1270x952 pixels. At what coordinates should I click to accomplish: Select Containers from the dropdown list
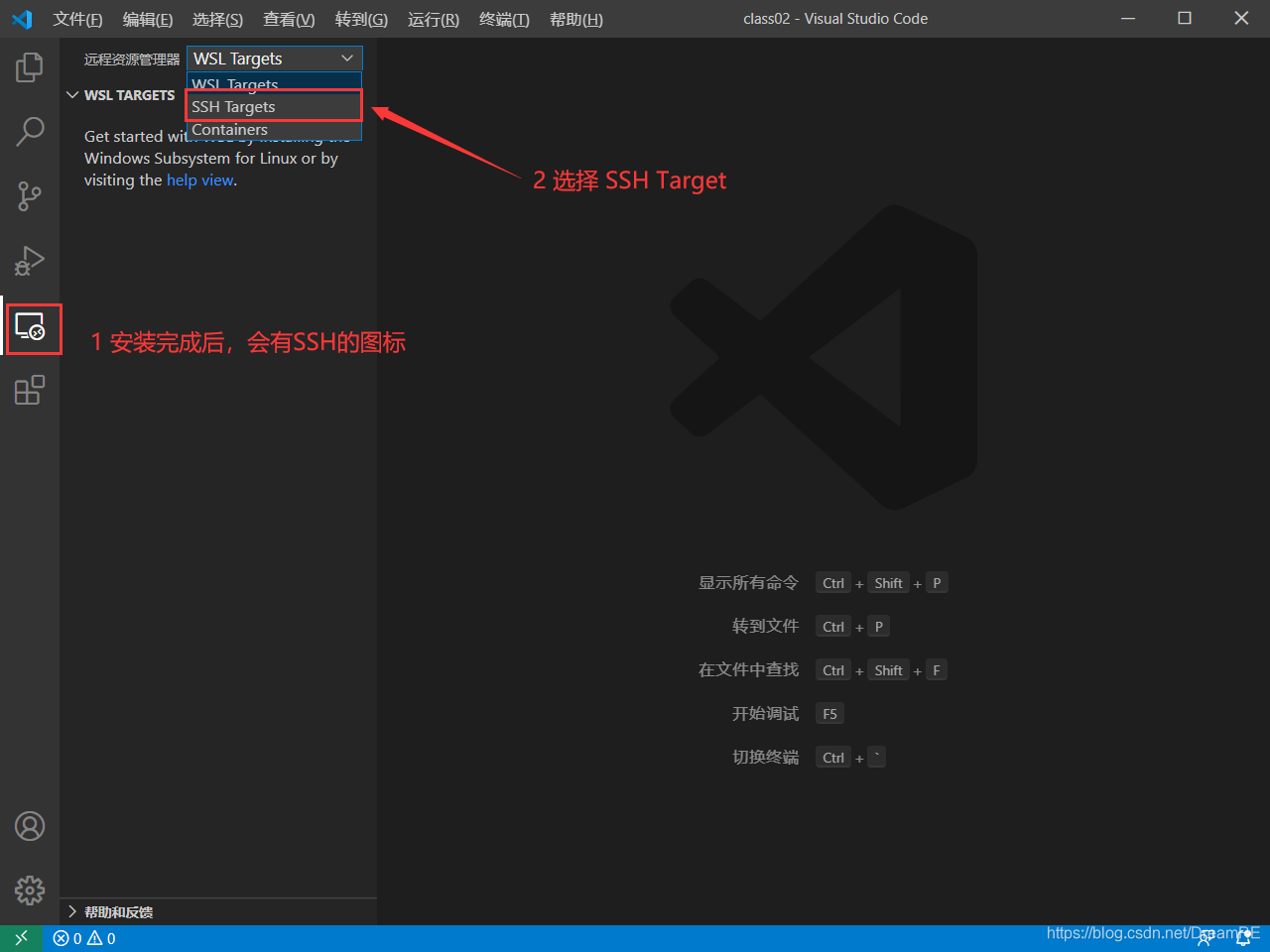click(x=274, y=129)
